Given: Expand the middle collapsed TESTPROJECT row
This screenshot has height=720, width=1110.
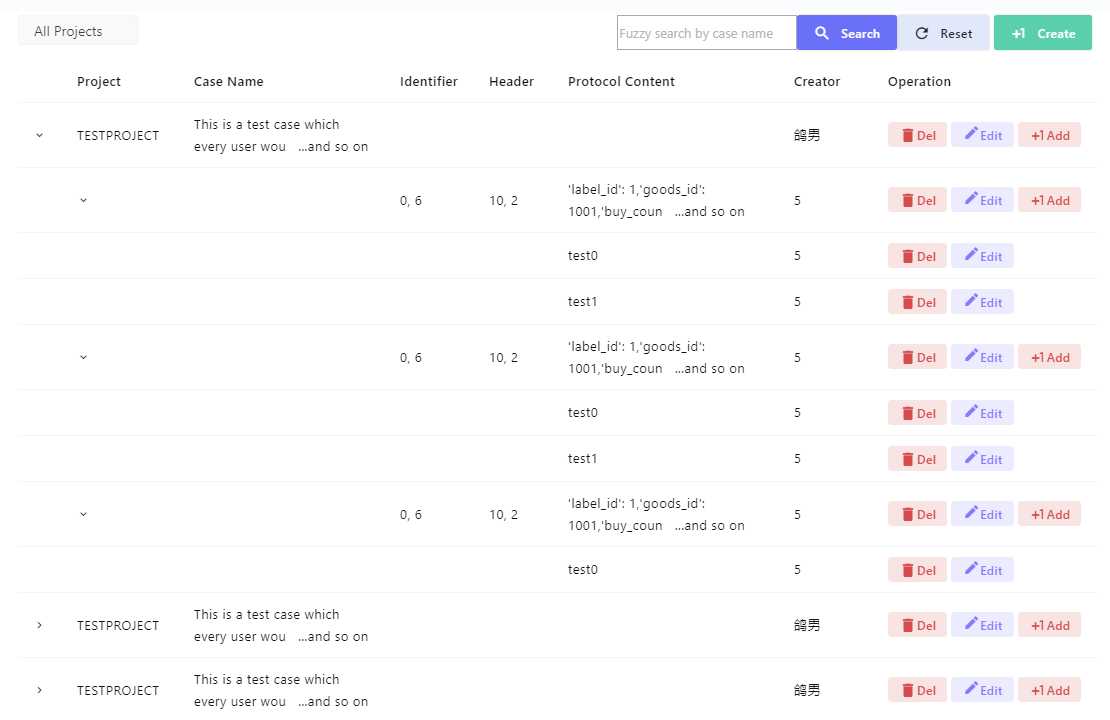Looking at the screenshot, I should [x=40, y=625].
